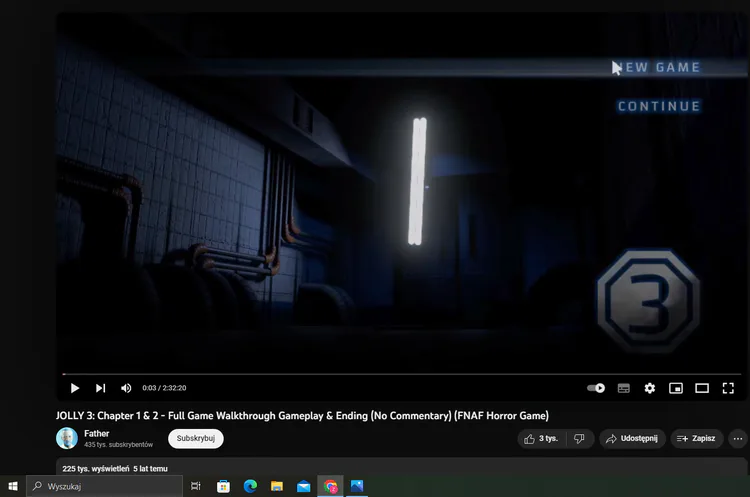Click the 225 tys. wyświetleń text
The height and width of the screenshot is (497, 750).
pyautogui.click(x=96, y=469)
